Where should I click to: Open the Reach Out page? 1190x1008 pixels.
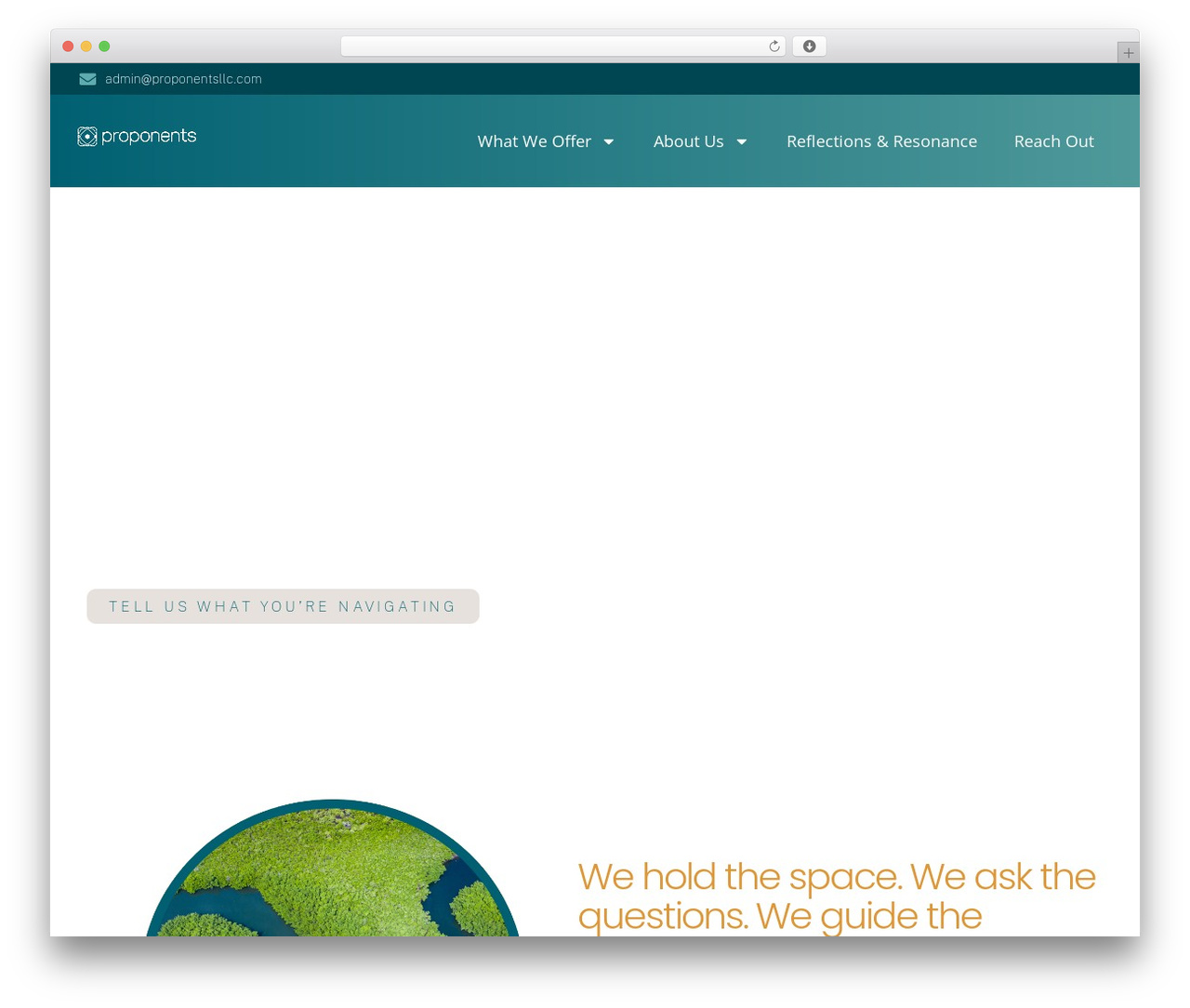pos(1053,141)
